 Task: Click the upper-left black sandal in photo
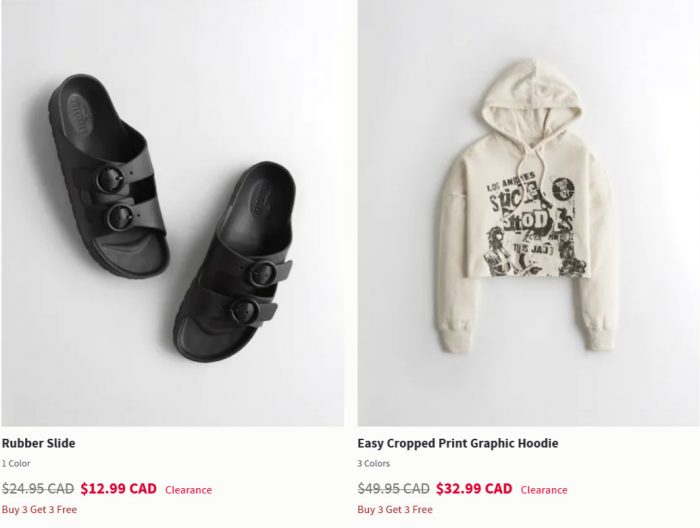click(x=108, y=176)
